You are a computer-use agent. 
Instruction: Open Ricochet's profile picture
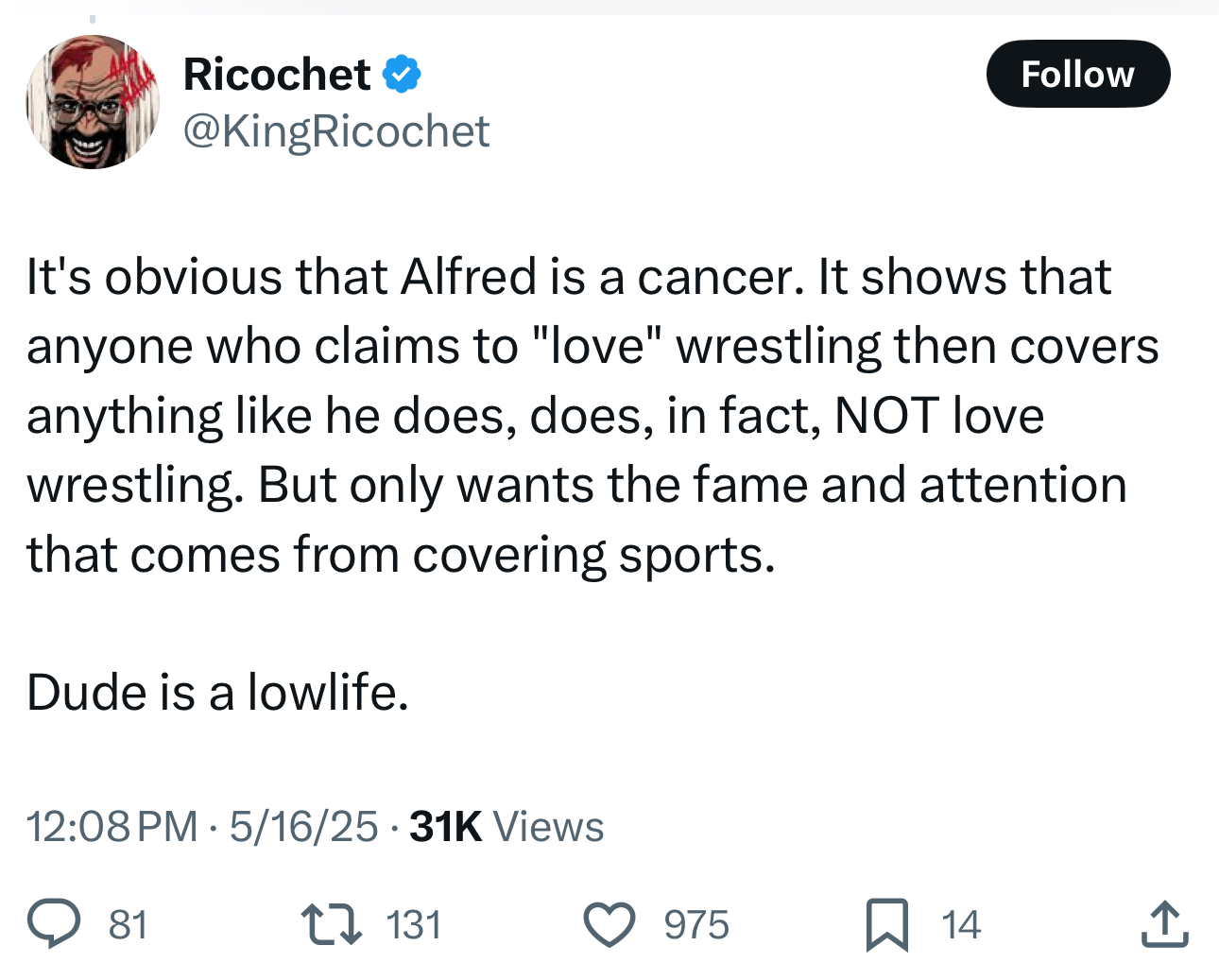point(93,102)
